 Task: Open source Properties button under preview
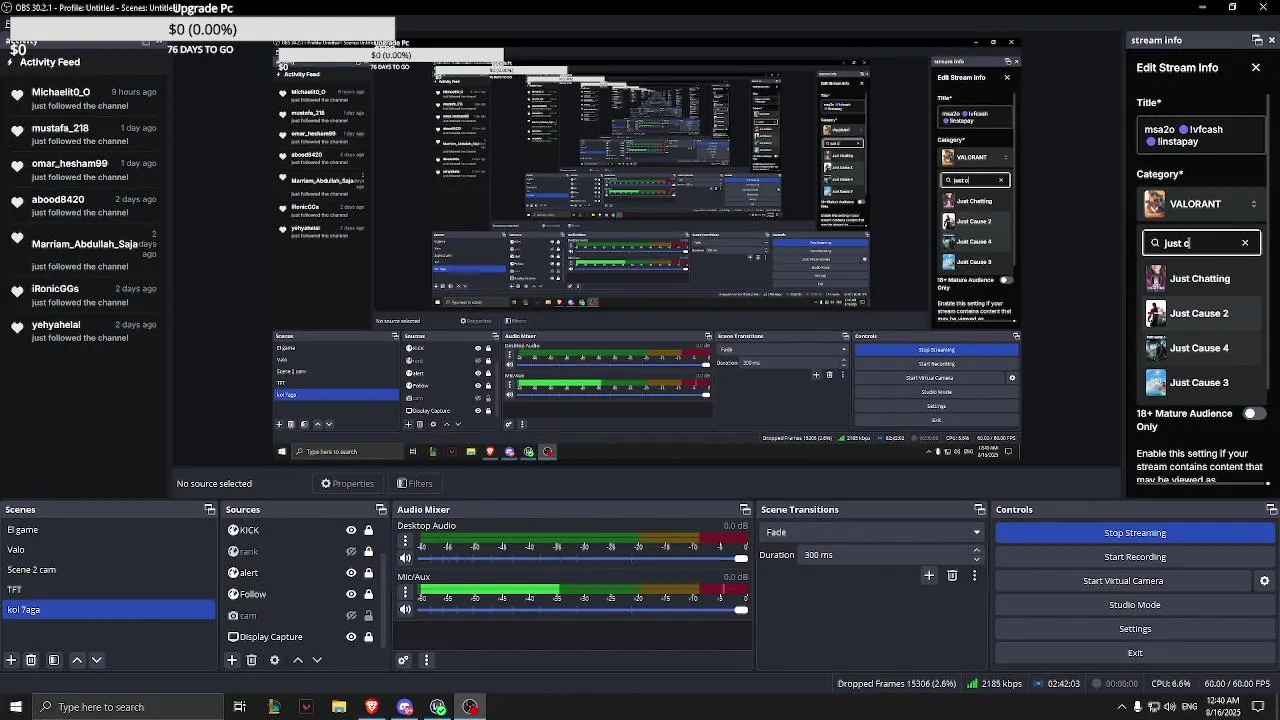point(347,484)
